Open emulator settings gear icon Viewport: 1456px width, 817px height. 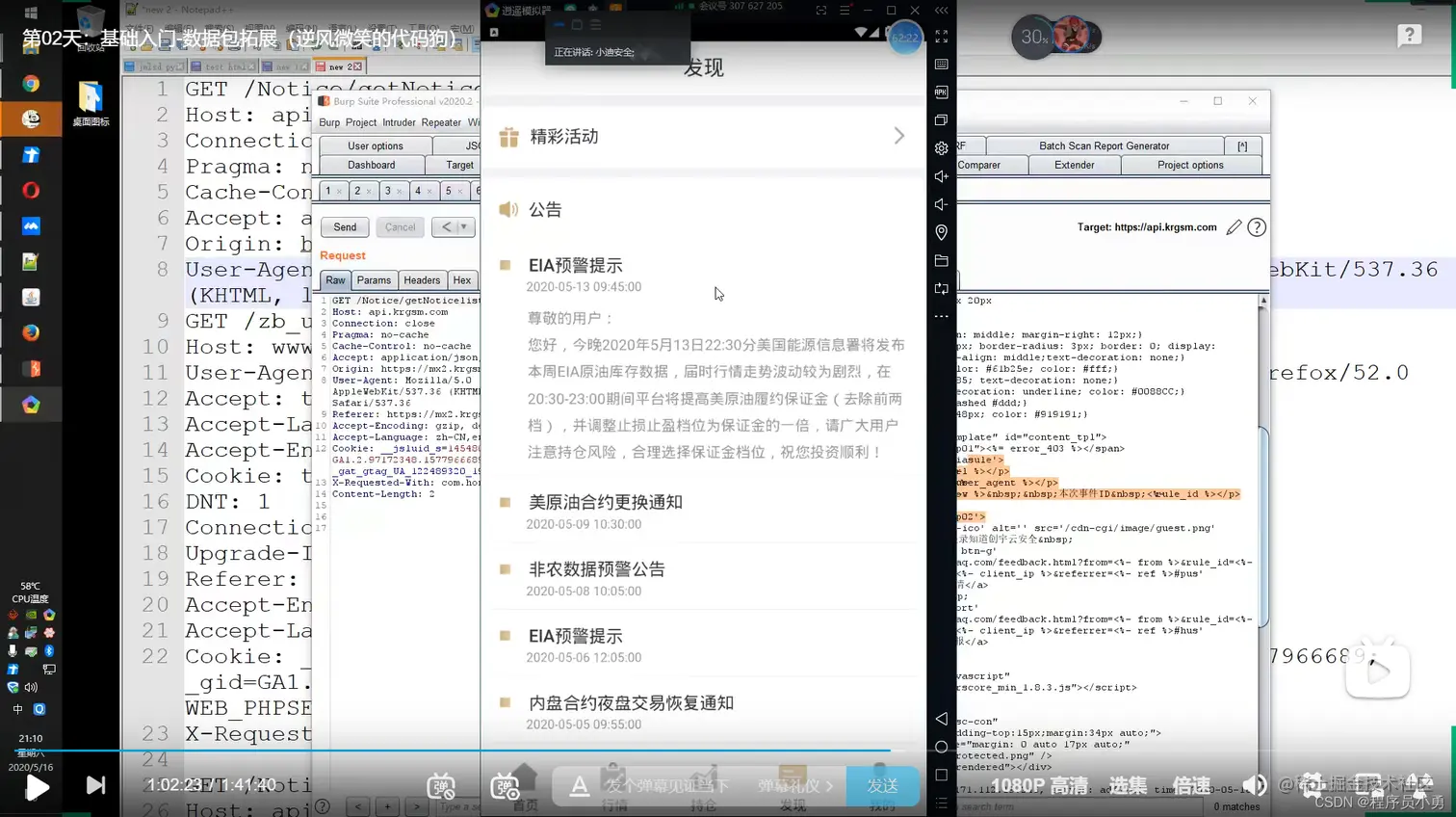(x=941, y=148)
